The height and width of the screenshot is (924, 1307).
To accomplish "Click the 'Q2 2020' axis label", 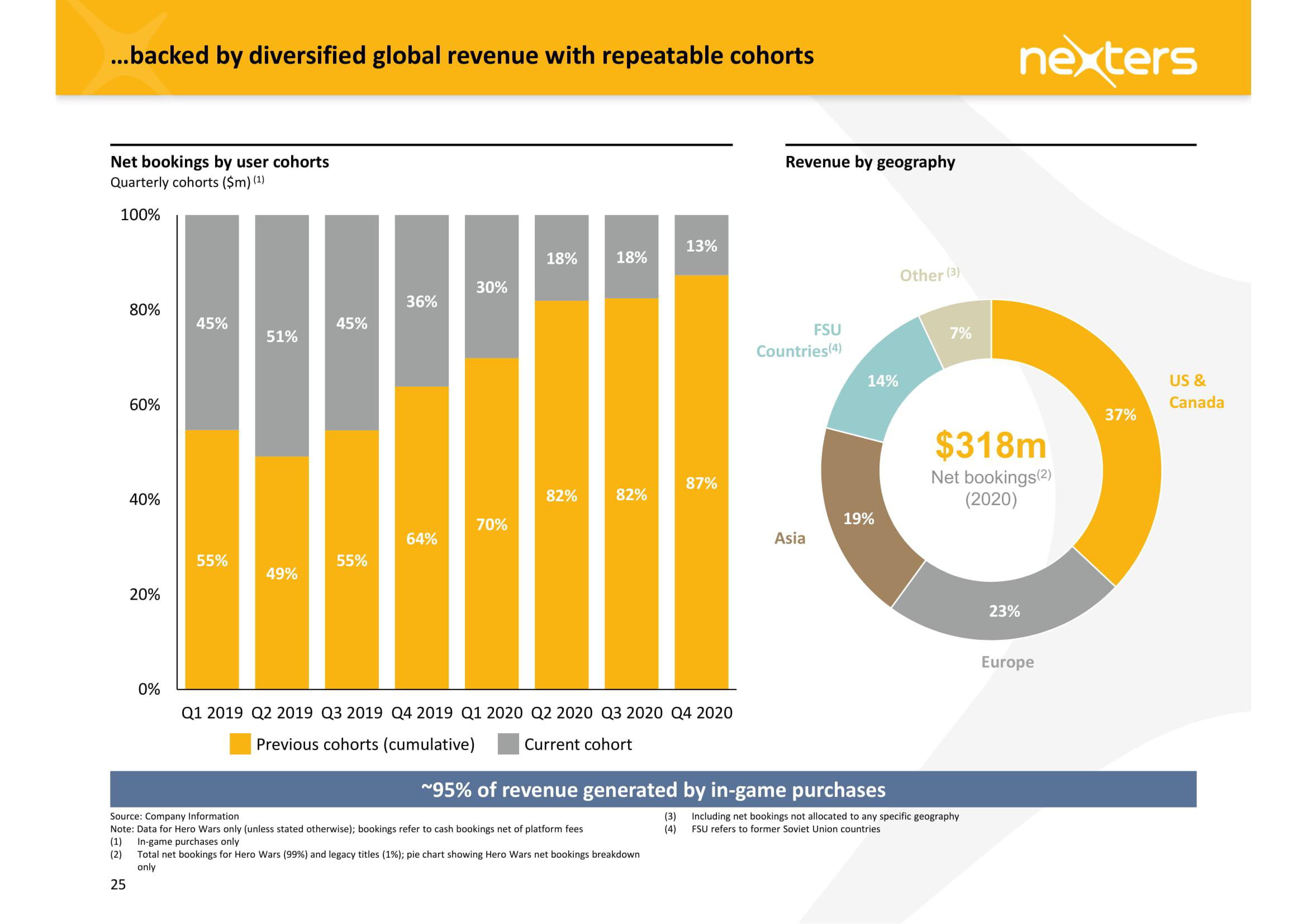I will (562, 713).
